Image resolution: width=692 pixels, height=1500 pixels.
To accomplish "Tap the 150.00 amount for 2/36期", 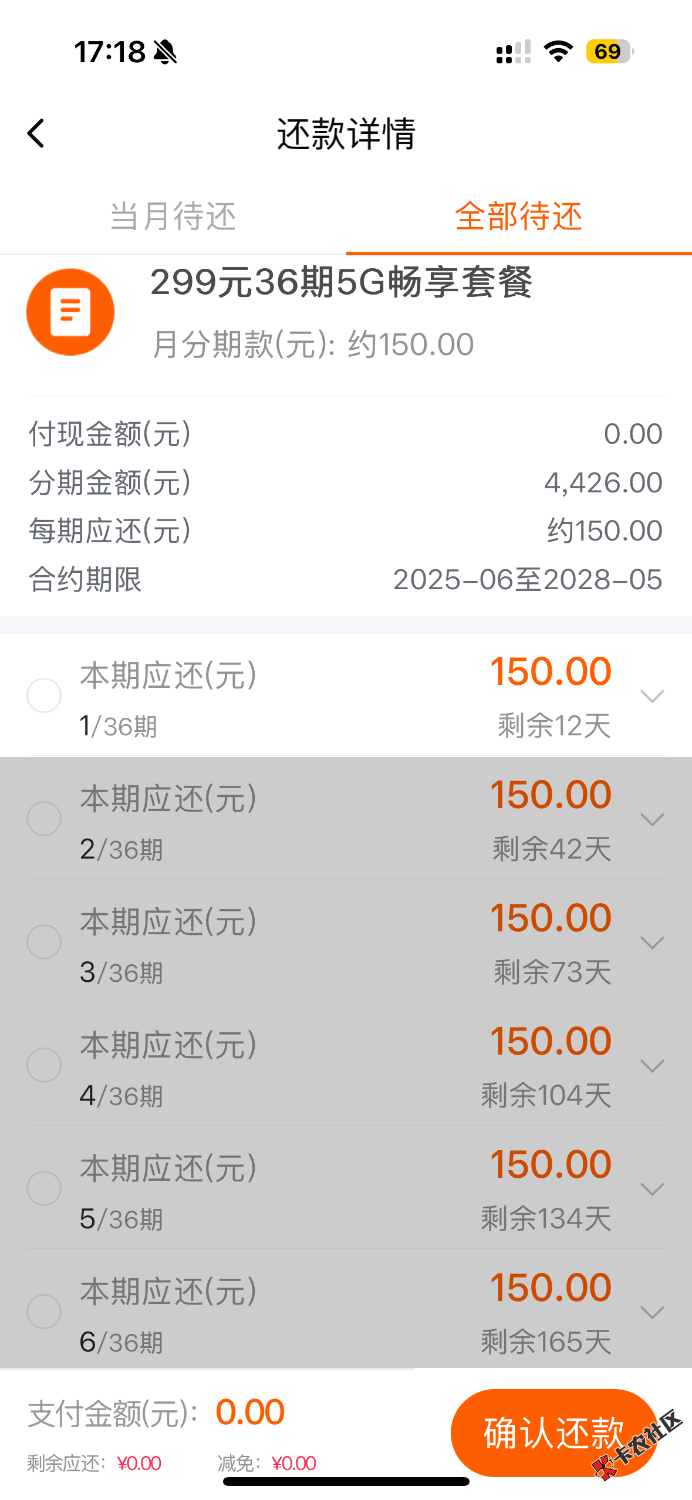I will [550, 796].
